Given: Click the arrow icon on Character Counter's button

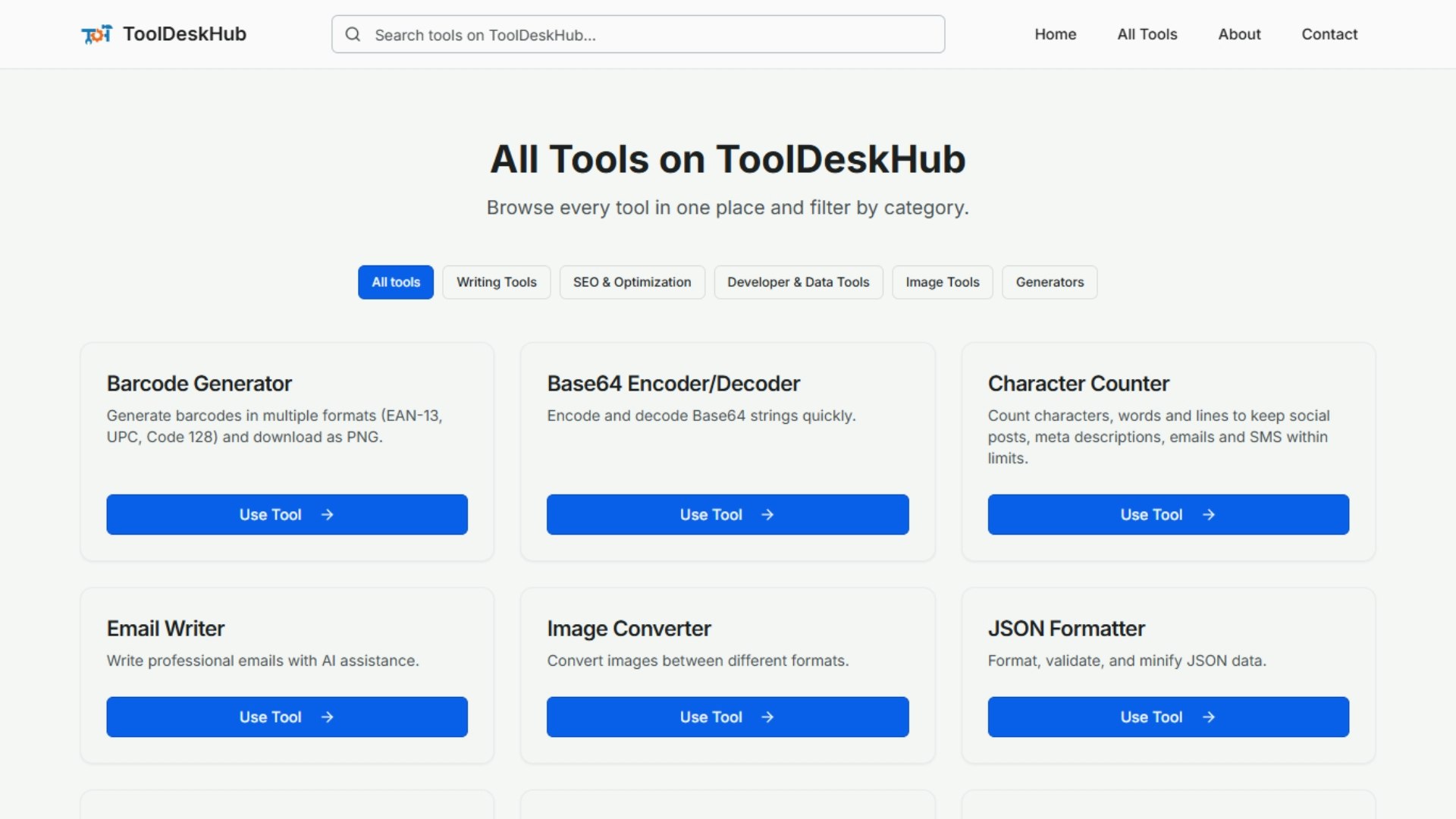Looking at the screenshot, I should pos(1209,514).
